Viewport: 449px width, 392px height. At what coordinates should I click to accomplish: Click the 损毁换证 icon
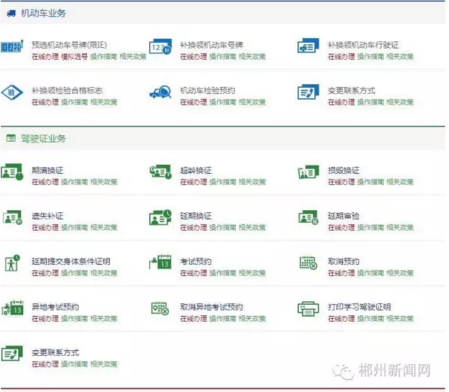point(308,172)
